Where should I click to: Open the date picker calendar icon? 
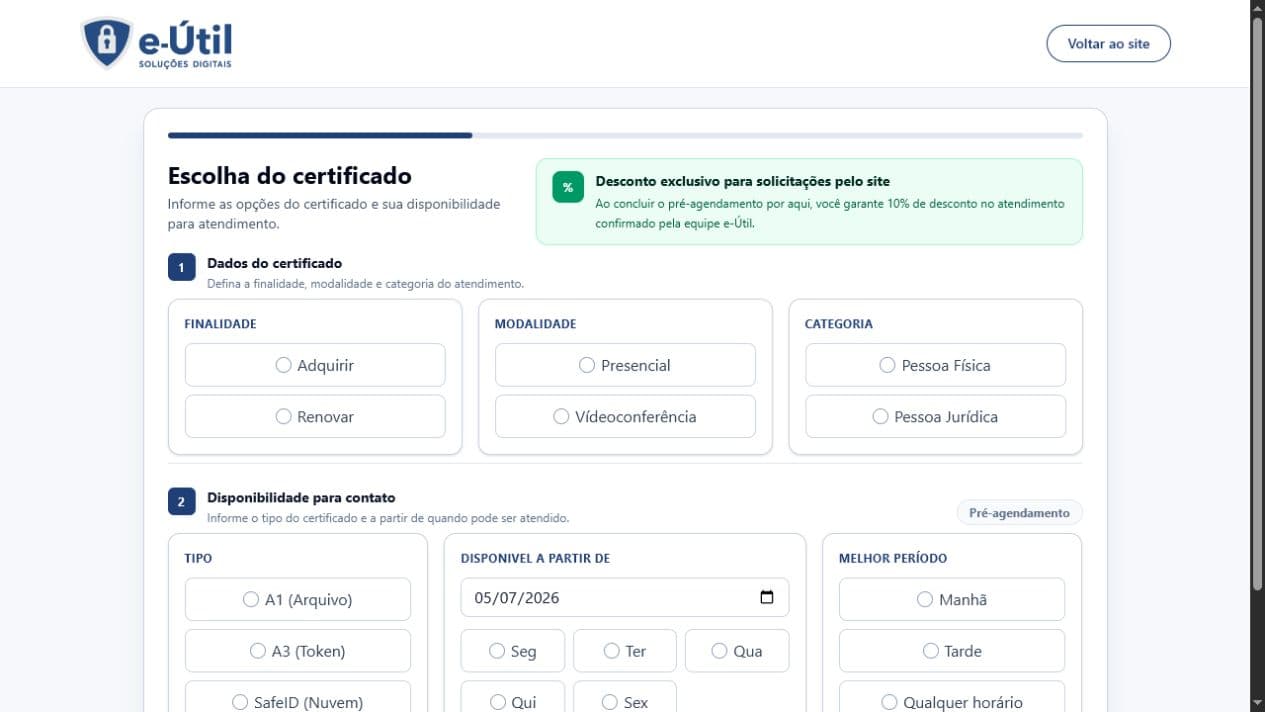[x=767, y=598]
